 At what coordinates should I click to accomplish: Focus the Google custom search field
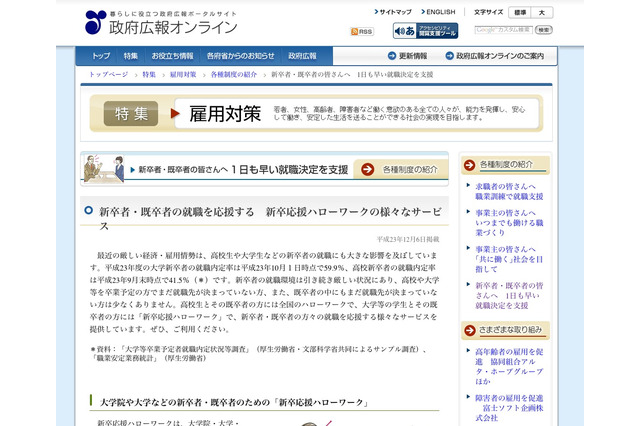pos(503,30)
